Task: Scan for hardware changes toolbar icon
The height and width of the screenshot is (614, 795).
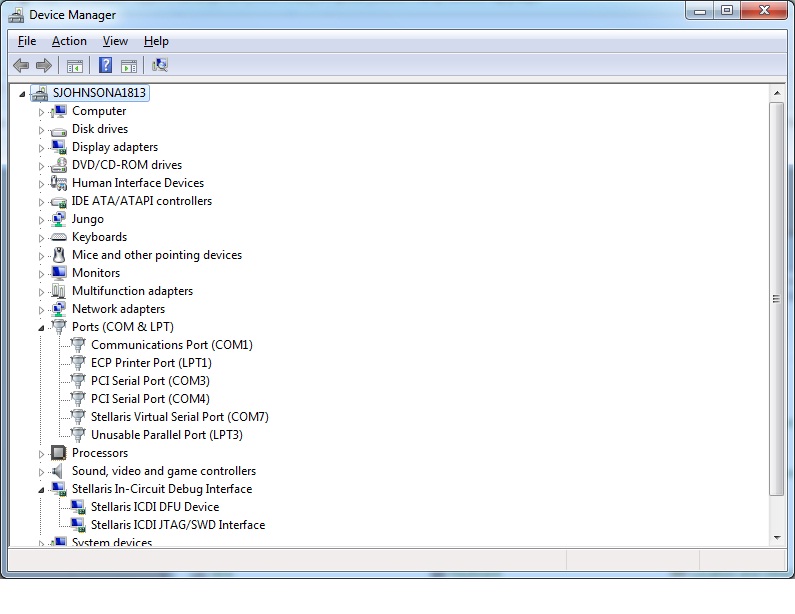Action: 160,65
